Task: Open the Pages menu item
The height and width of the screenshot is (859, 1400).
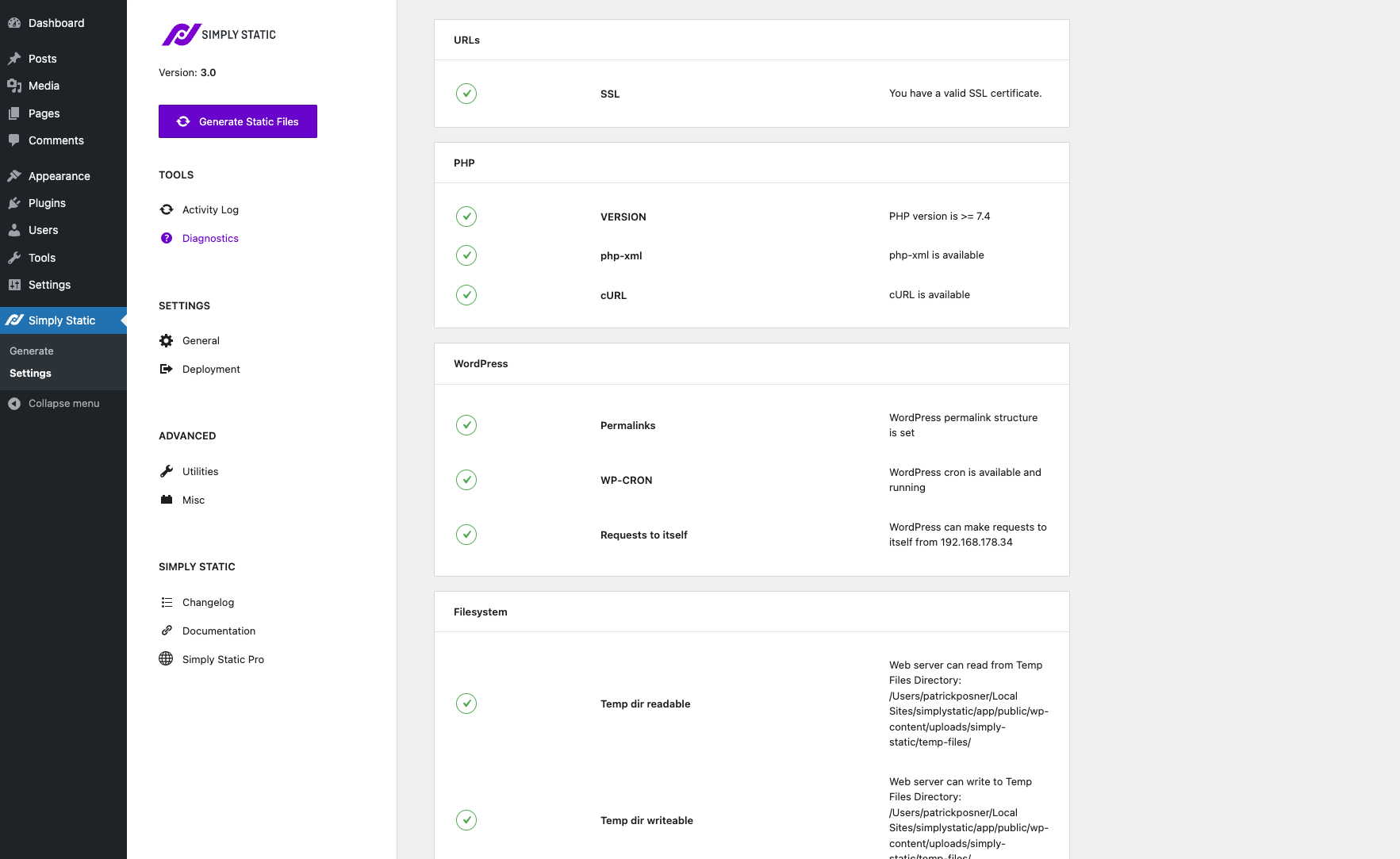Action: click(63, 113)
